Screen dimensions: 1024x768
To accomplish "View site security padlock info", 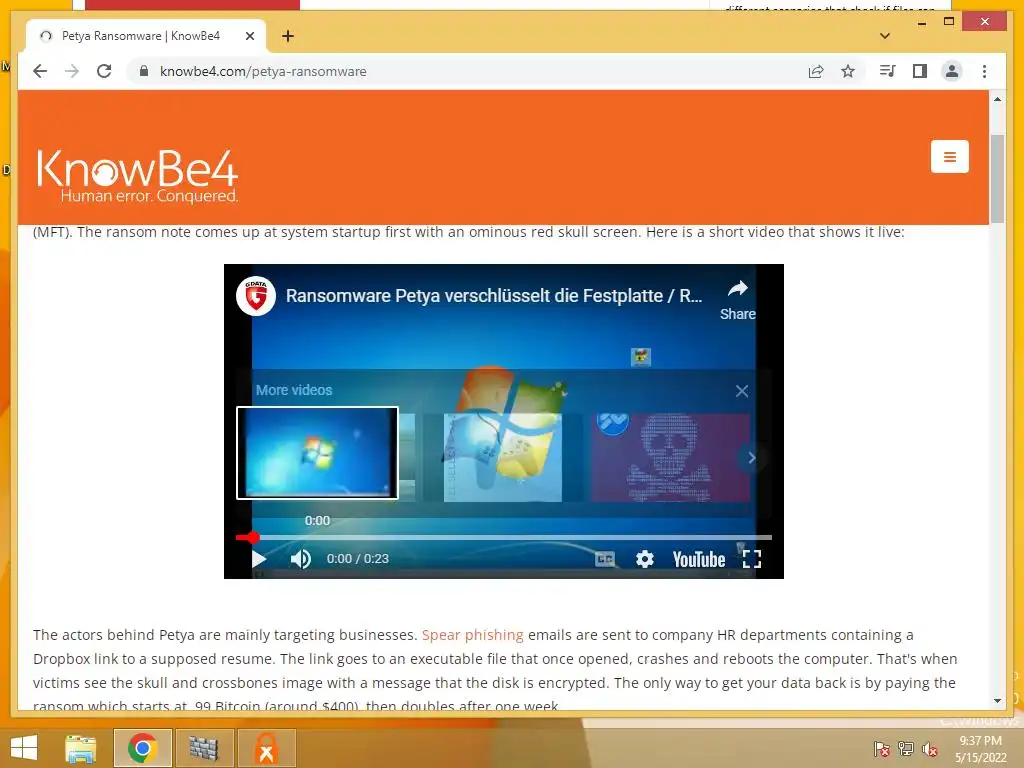I will pyautogui.click(x=144, y=71).
